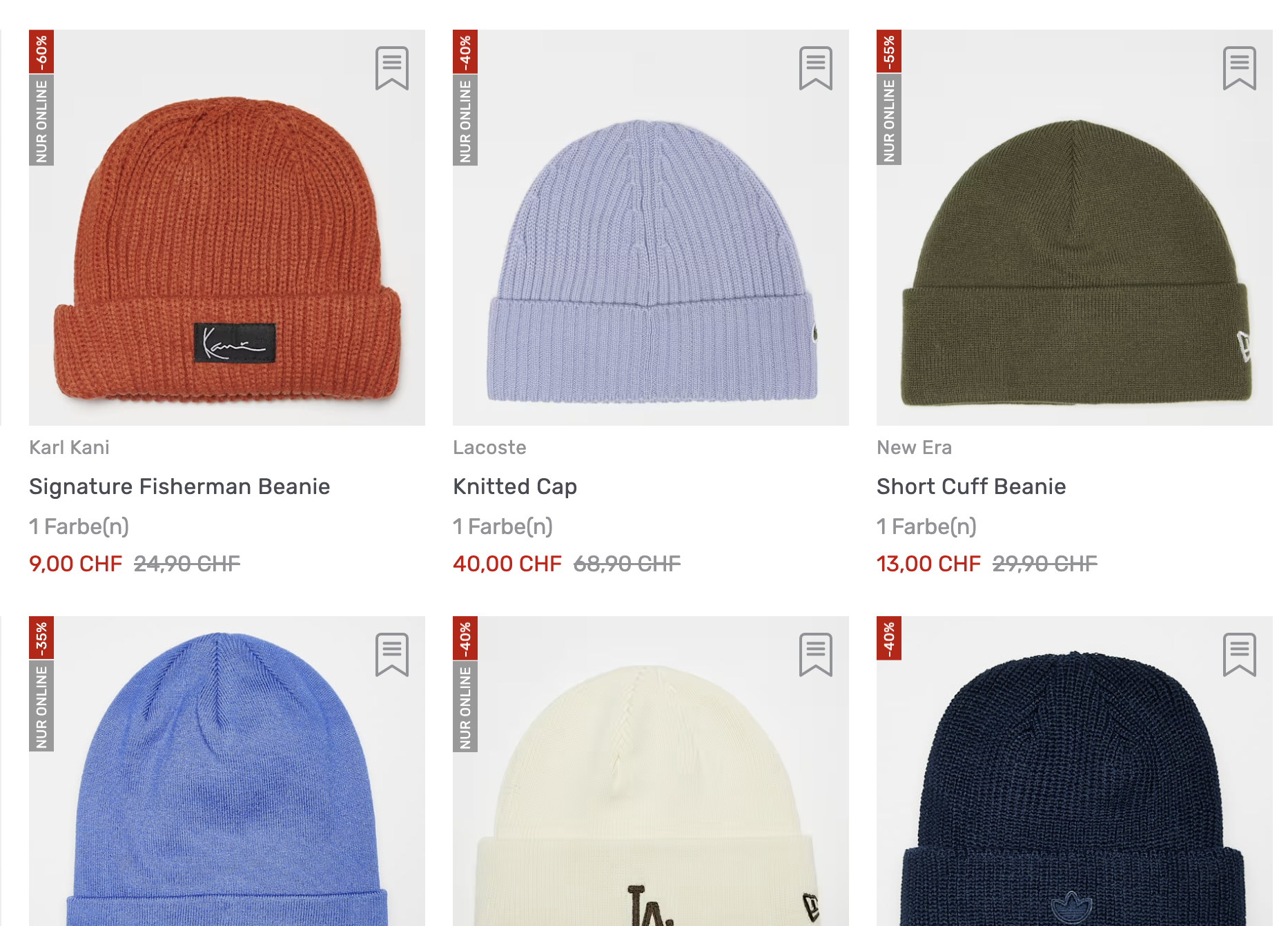Select the -60% discount badge
Screen dimensions: 1288x926
point(41,52)
